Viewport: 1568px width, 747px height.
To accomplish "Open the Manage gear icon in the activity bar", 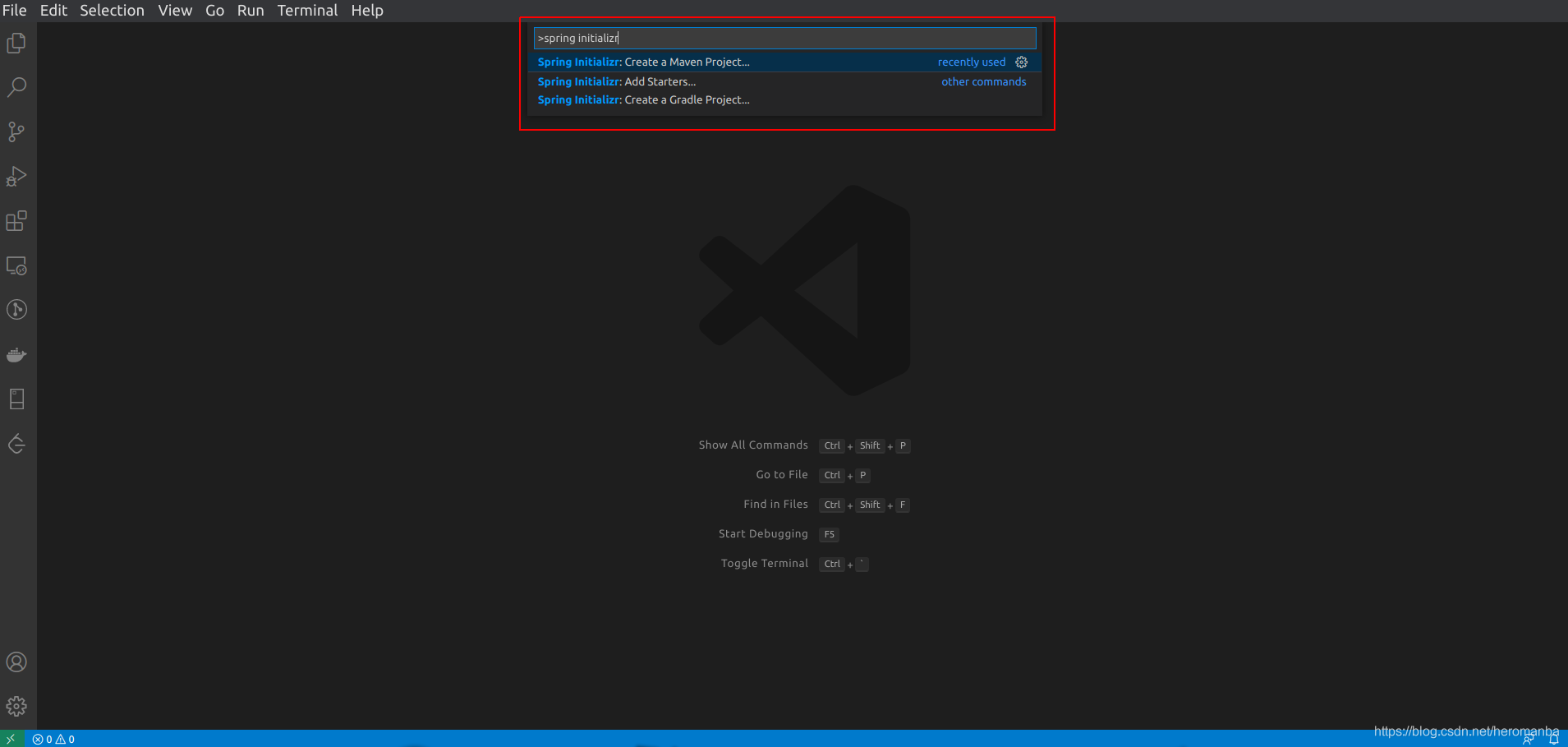I will click(16, 707).
